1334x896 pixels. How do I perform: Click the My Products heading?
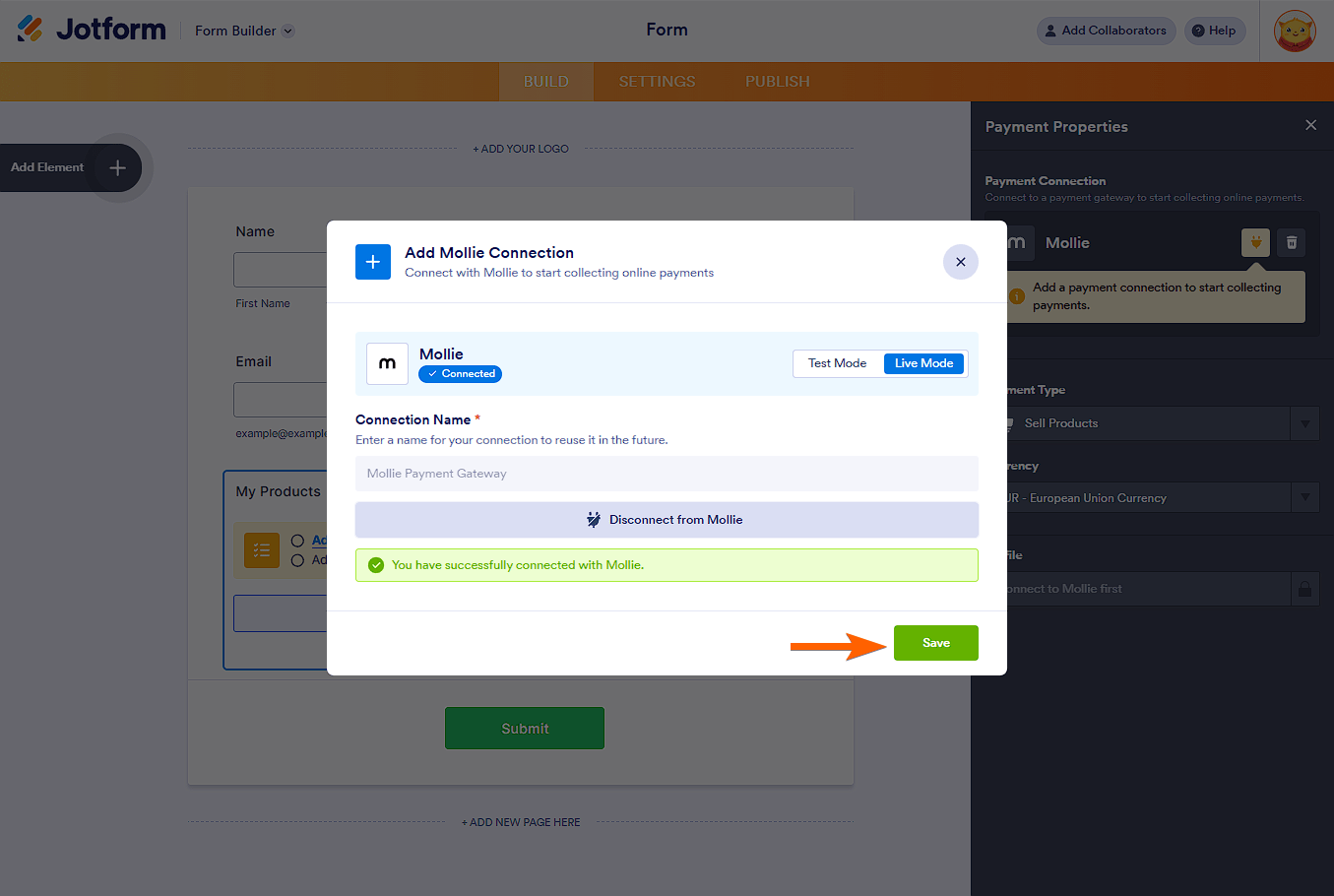click(x=278, y=491)
